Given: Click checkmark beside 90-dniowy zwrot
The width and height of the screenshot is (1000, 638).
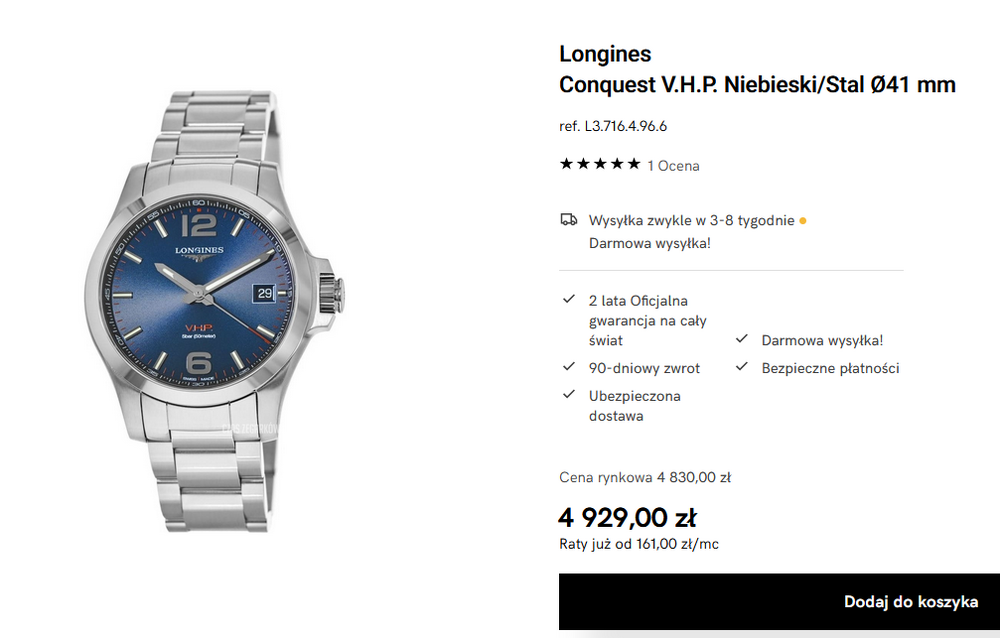Looking at the screenshot, I should [x=569, y=366].
